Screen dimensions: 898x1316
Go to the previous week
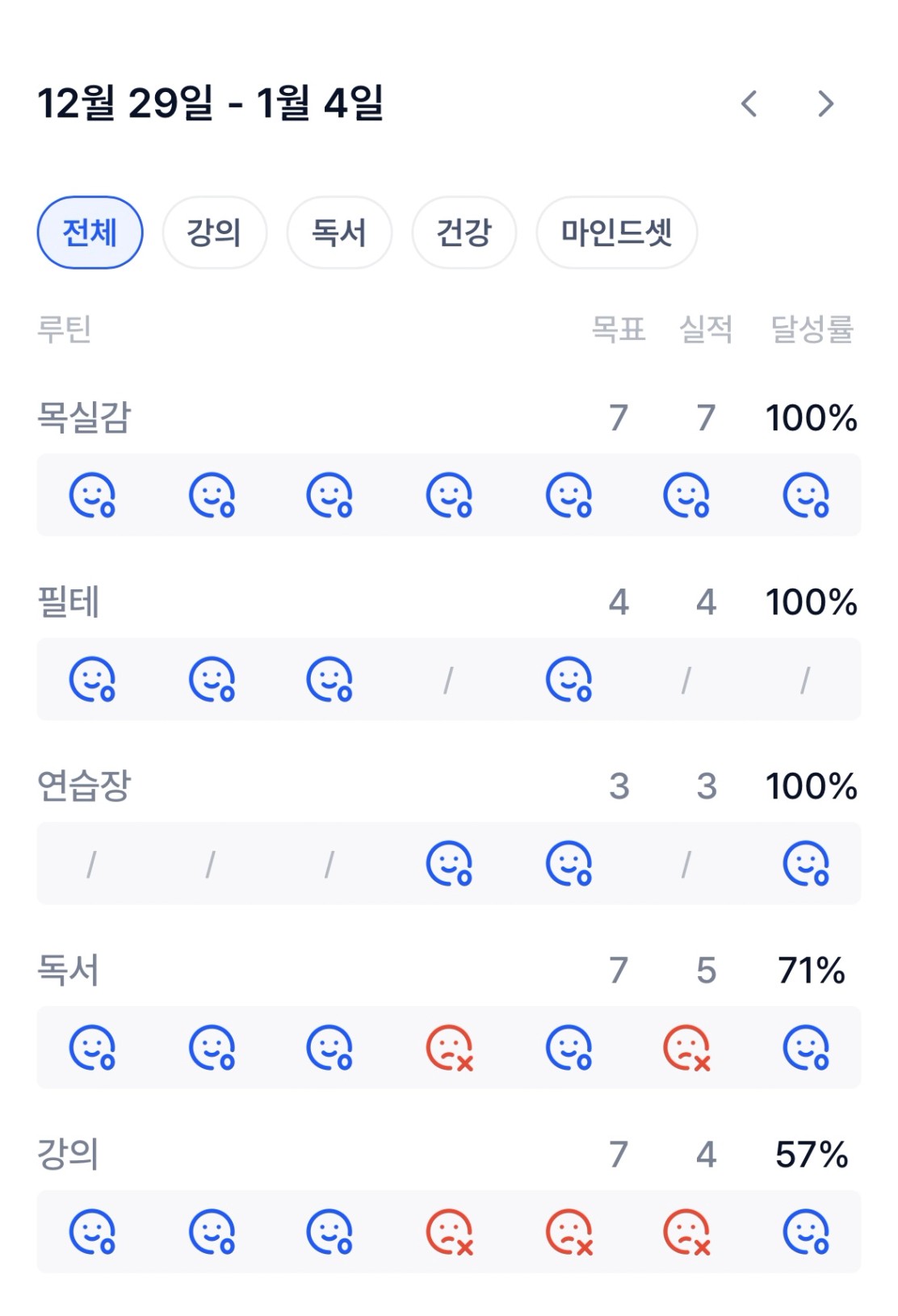click(x=749, y=104)
